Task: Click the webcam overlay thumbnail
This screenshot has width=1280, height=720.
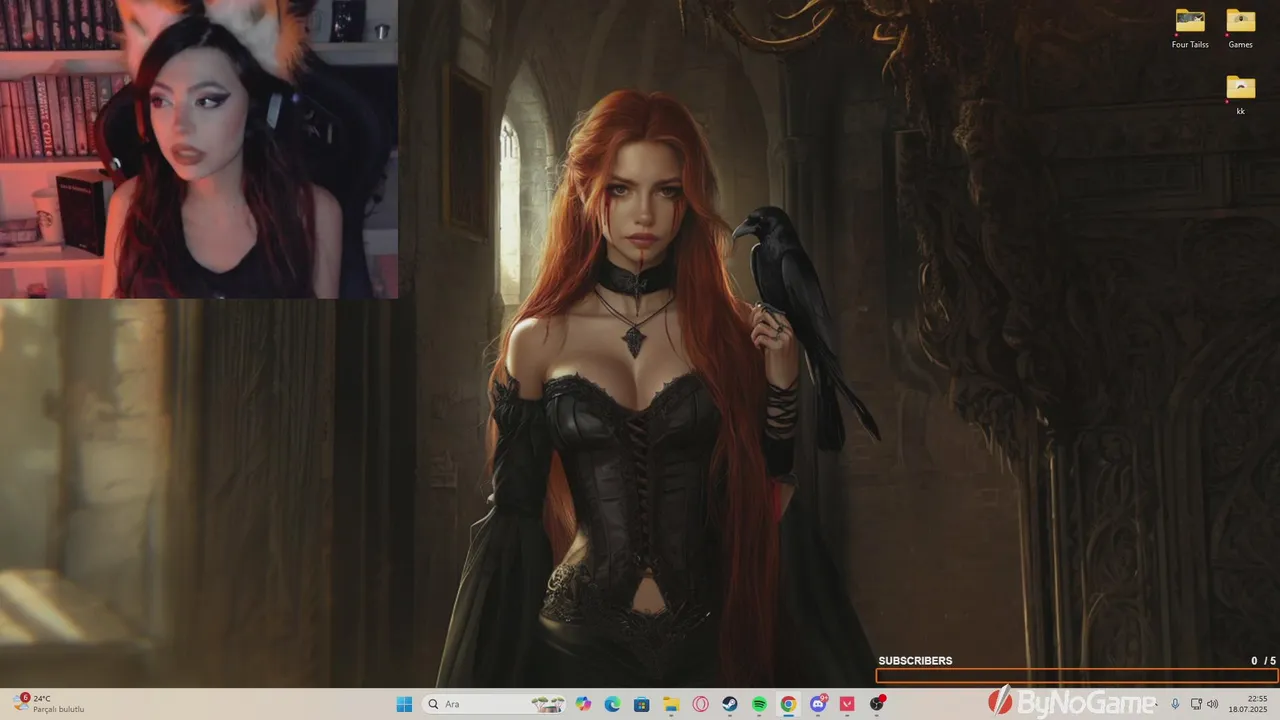Action: coord(199,149)
